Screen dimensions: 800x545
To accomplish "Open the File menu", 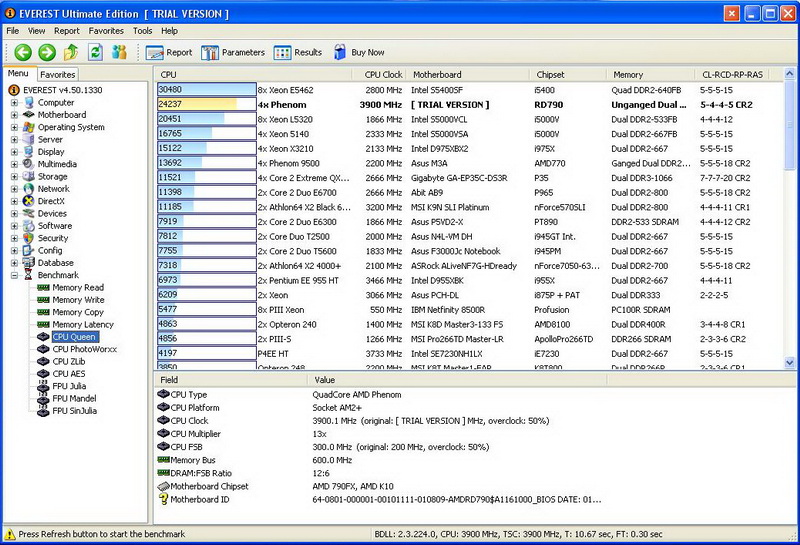I will [x=12, y=31].
